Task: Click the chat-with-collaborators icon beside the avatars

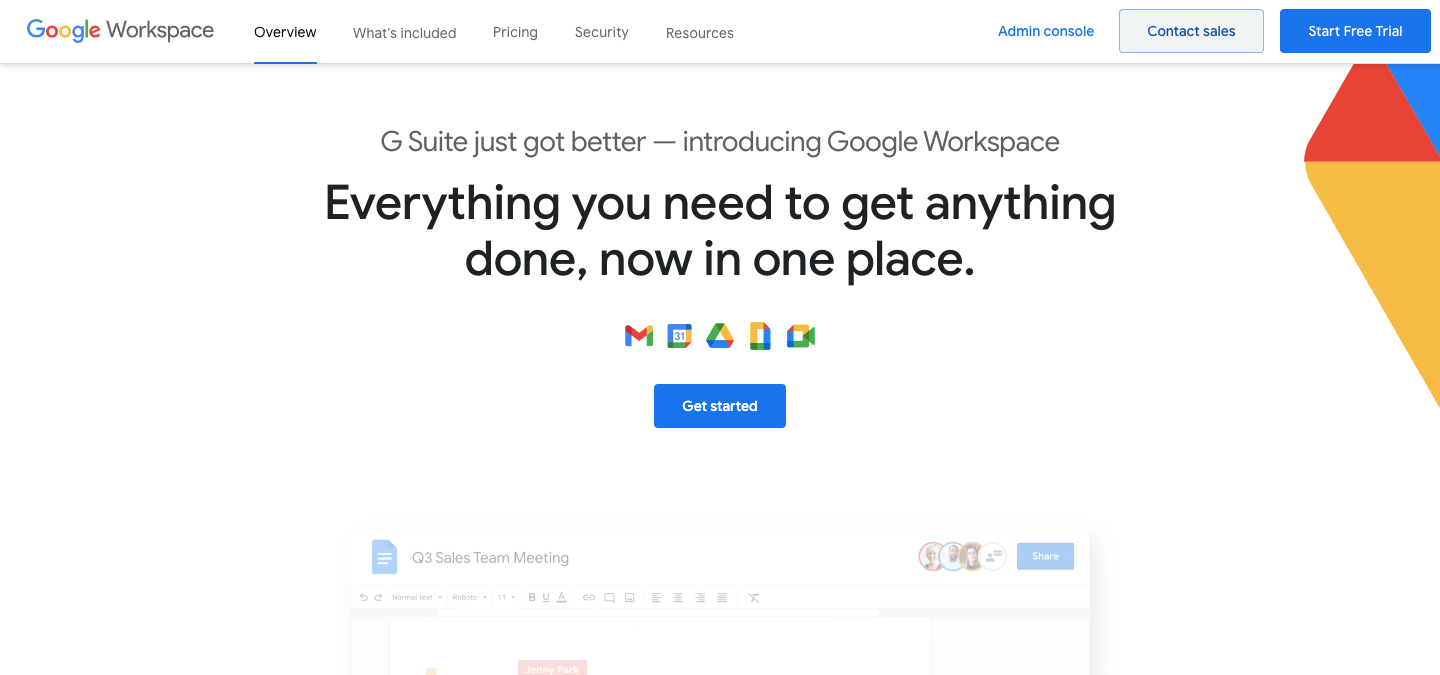Action: coord(993,556)
